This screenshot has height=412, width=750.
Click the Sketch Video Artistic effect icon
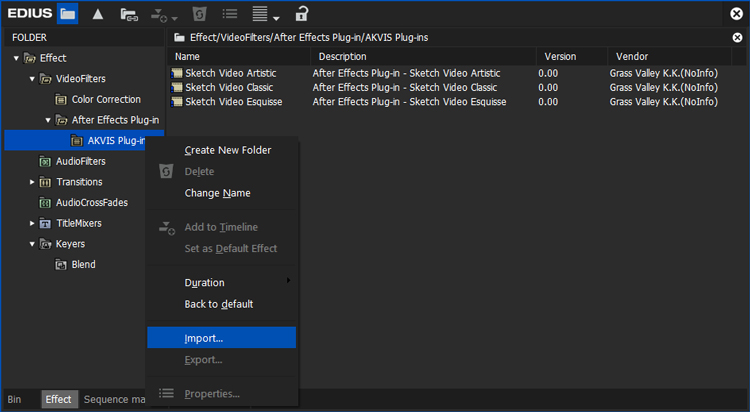click(x=177, y=73)
